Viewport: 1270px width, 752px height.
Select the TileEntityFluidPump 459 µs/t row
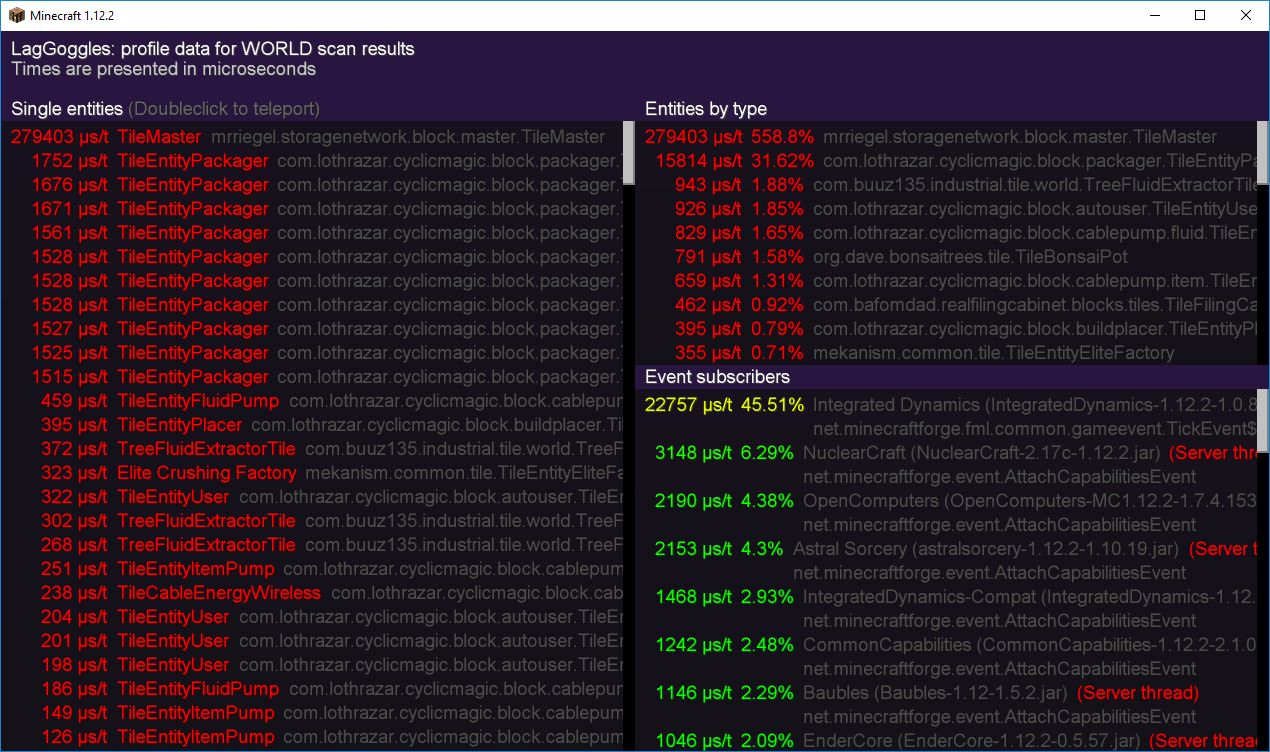[x=312, y=401]
